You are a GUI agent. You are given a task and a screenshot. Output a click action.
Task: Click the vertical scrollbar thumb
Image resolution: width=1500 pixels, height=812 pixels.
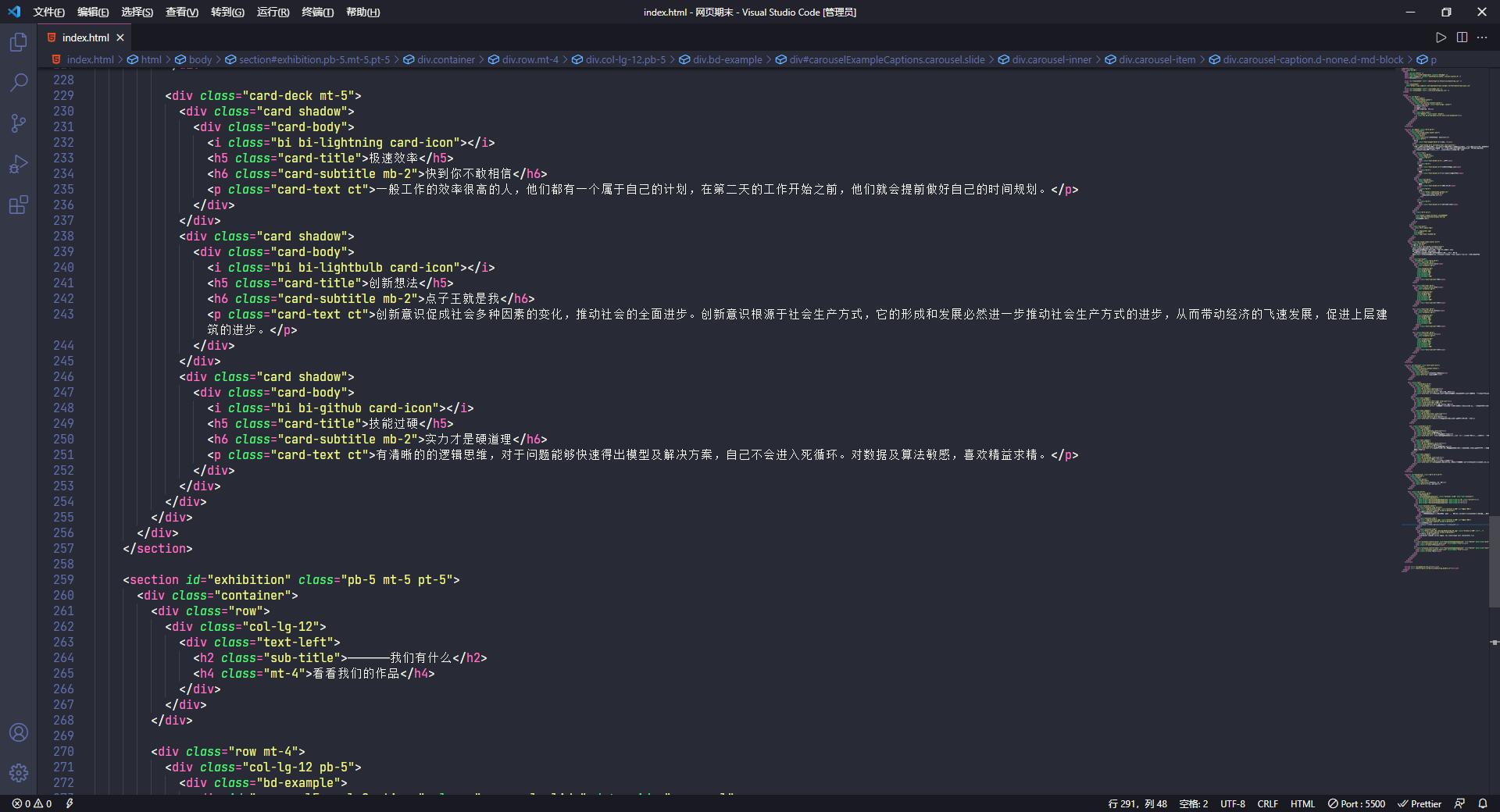click(x=1494, y=561)
